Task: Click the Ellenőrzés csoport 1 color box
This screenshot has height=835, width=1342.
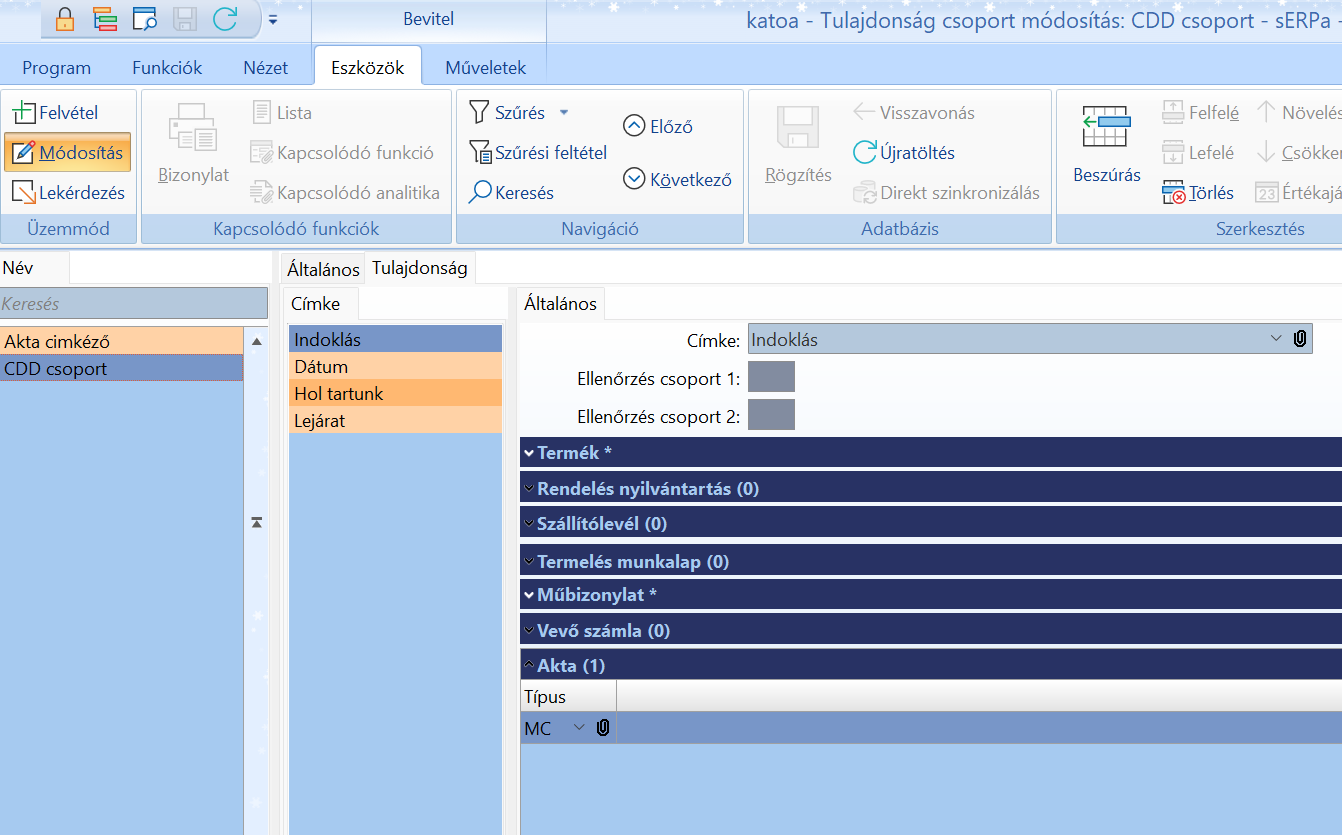Action: 771,377
